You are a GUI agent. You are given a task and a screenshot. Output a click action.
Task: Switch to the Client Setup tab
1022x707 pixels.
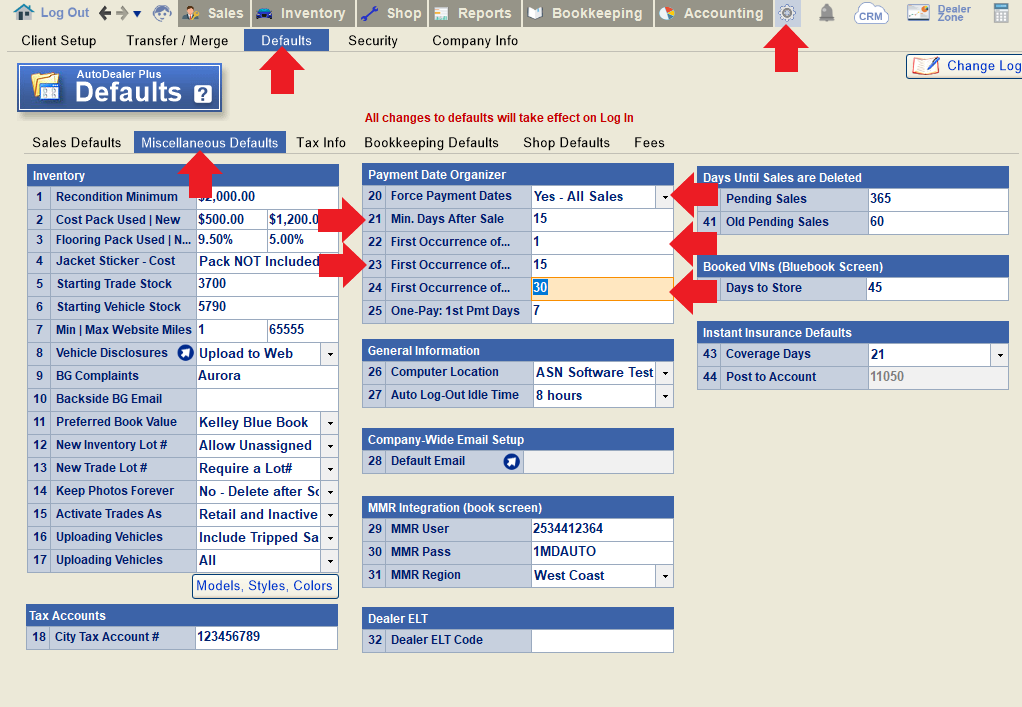tap(59, 40)
